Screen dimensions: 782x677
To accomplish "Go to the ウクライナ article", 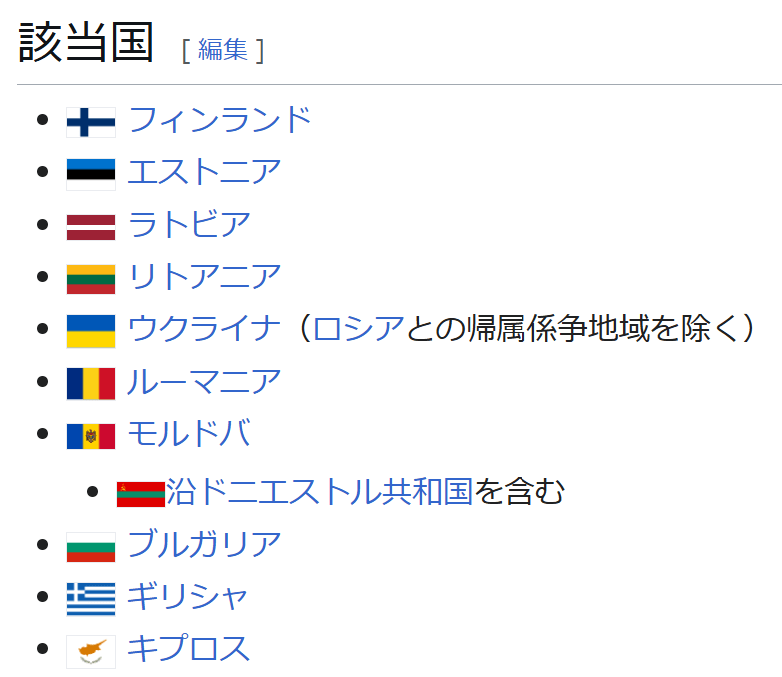I will tap(204, 328).
